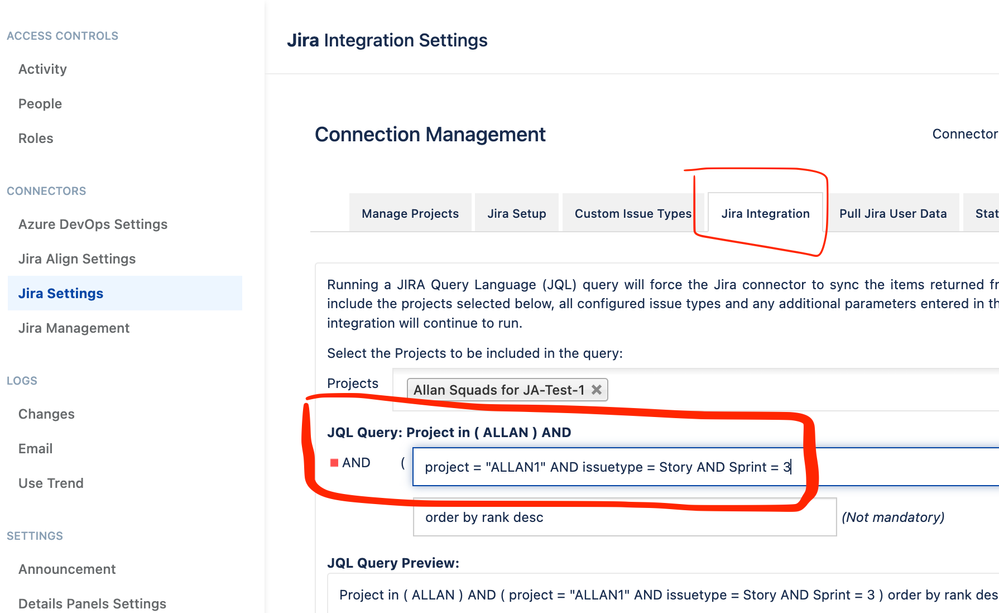Switch to Pull Jira User Data tab
999x613 pixels.
[x=893, y=213]
